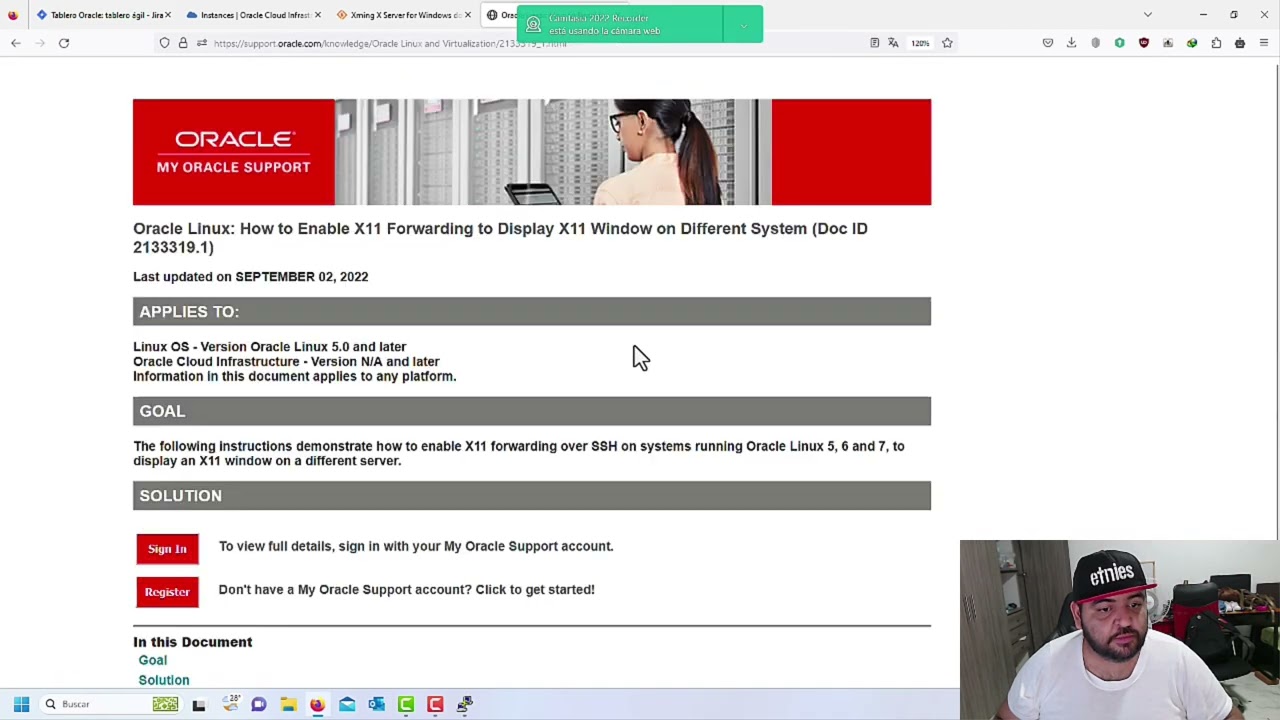This screenshot has height=720, width=1280.
Task: Close the Xming X Server tab
Action: click(x=468, y=15)
